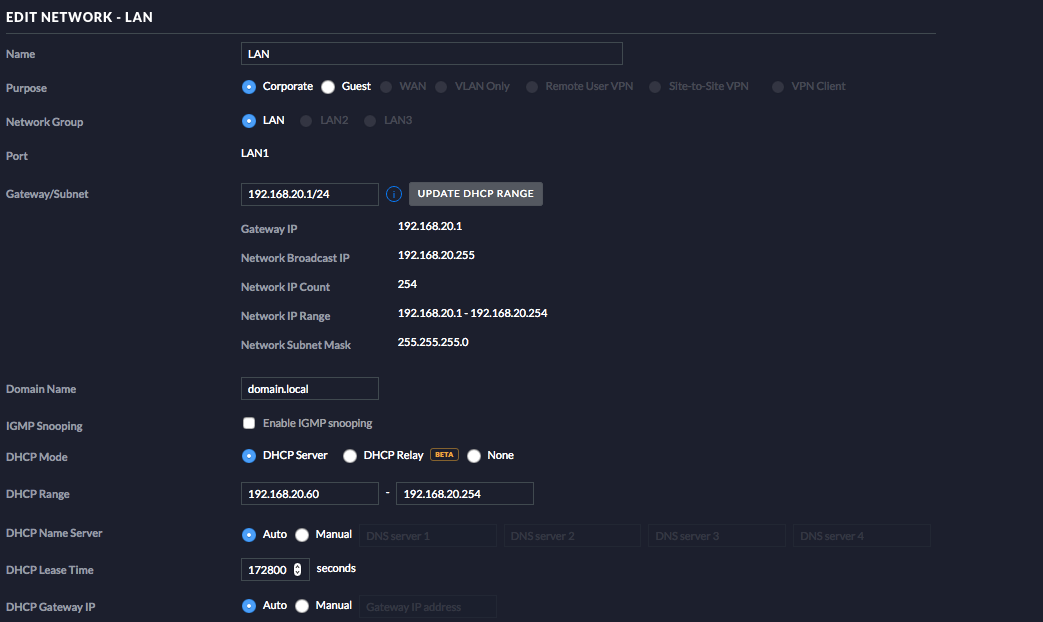Choose the Remote User VPN purpose option
Viewport: 1043px width, 622px height.
(531, 87)
